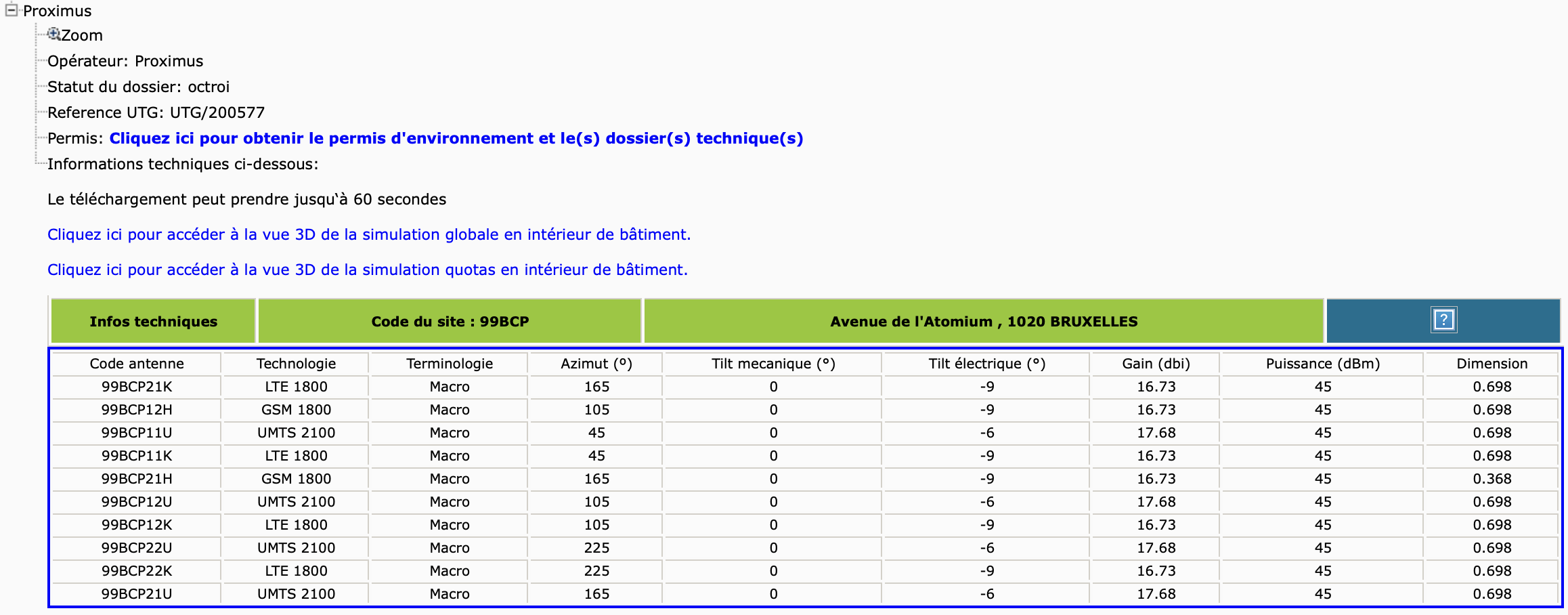Click Azimut 45 in the 99BCP11K row

(596, 456)
